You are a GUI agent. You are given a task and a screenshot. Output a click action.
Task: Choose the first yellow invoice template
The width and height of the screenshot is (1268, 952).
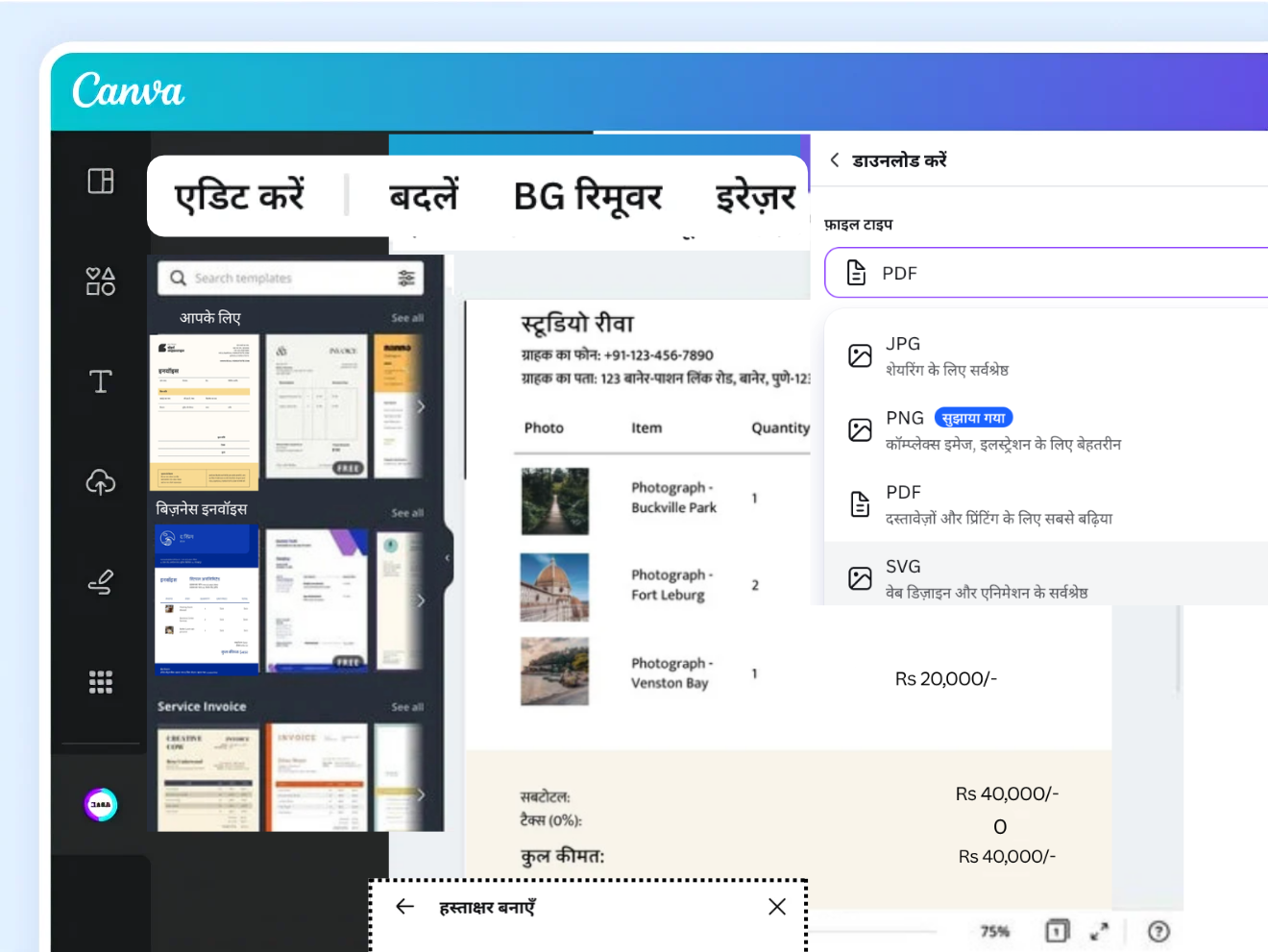point(205,412)
